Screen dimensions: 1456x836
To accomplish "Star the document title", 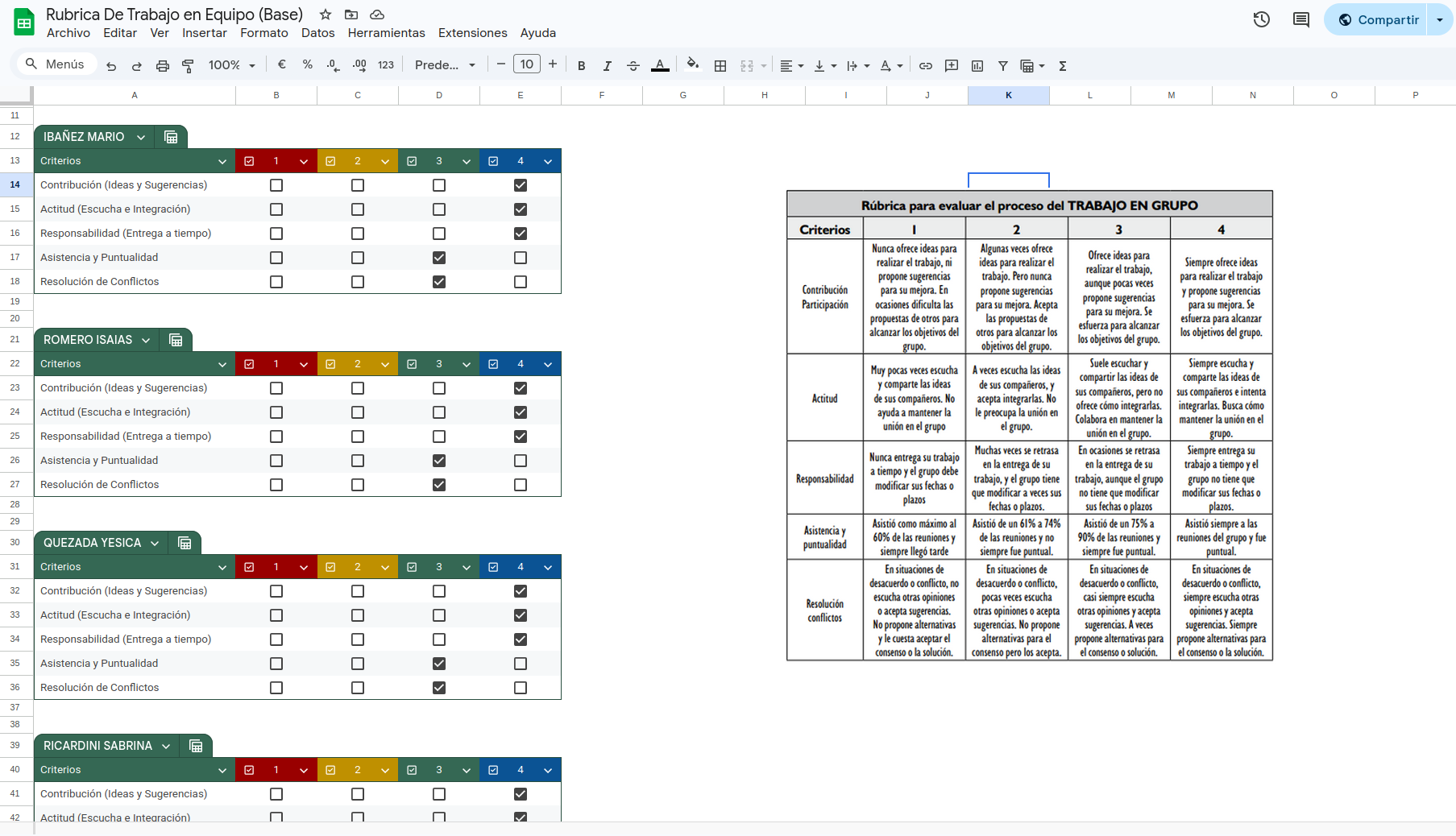I will tap(326, 14).
